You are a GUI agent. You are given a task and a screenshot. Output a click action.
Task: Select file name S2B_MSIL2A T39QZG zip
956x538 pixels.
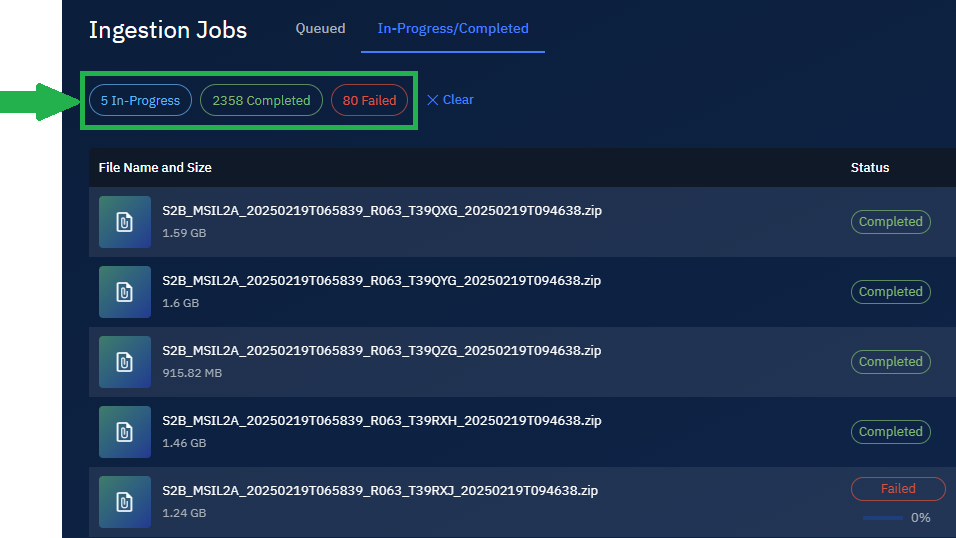[382, 351]
